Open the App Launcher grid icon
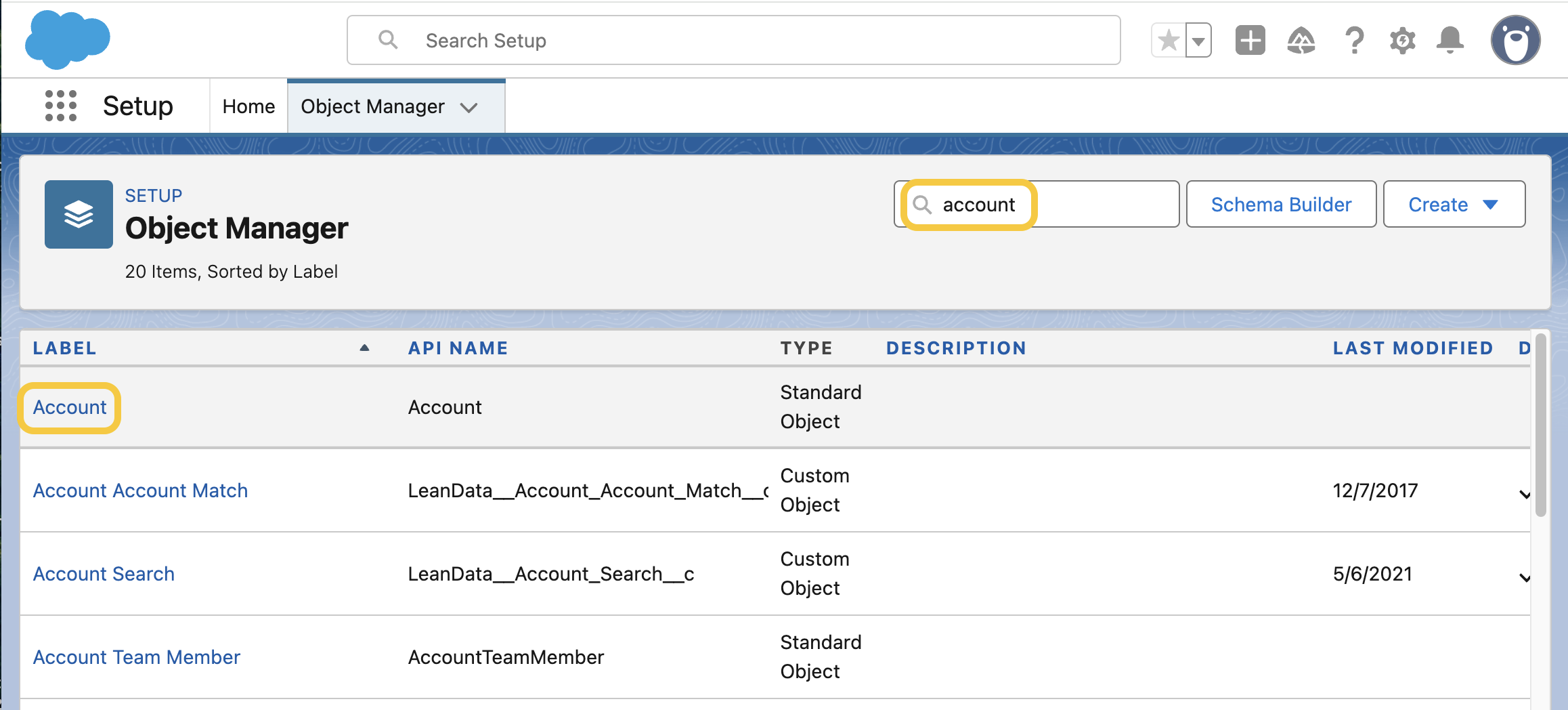Viewport: 1568px width, 710px height. 60,106
